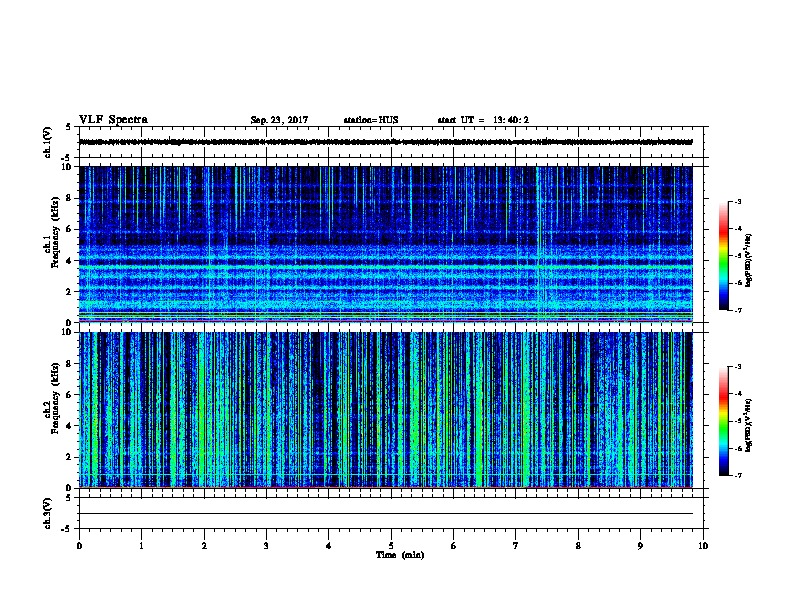Click time axis tick label 0
The width and height of the screenshot is (792, 612).
(79, 546)
